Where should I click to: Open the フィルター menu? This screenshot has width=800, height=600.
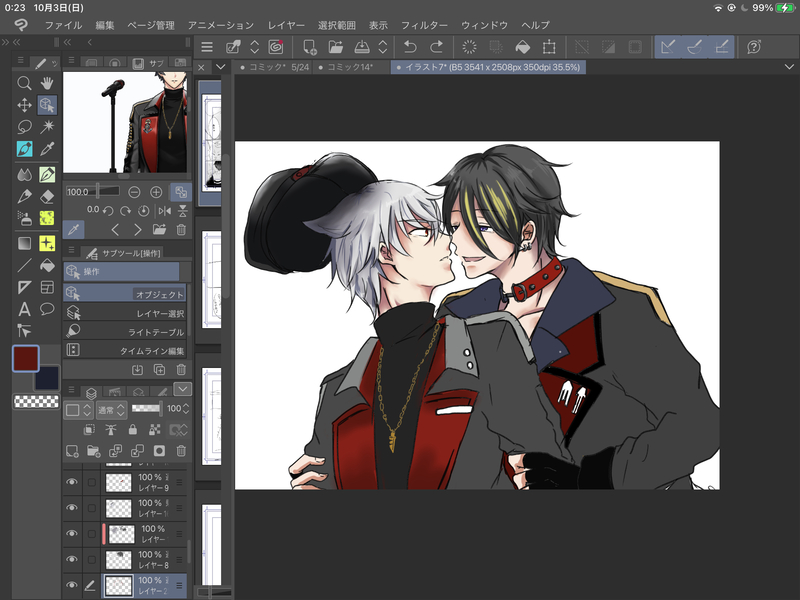424,25
